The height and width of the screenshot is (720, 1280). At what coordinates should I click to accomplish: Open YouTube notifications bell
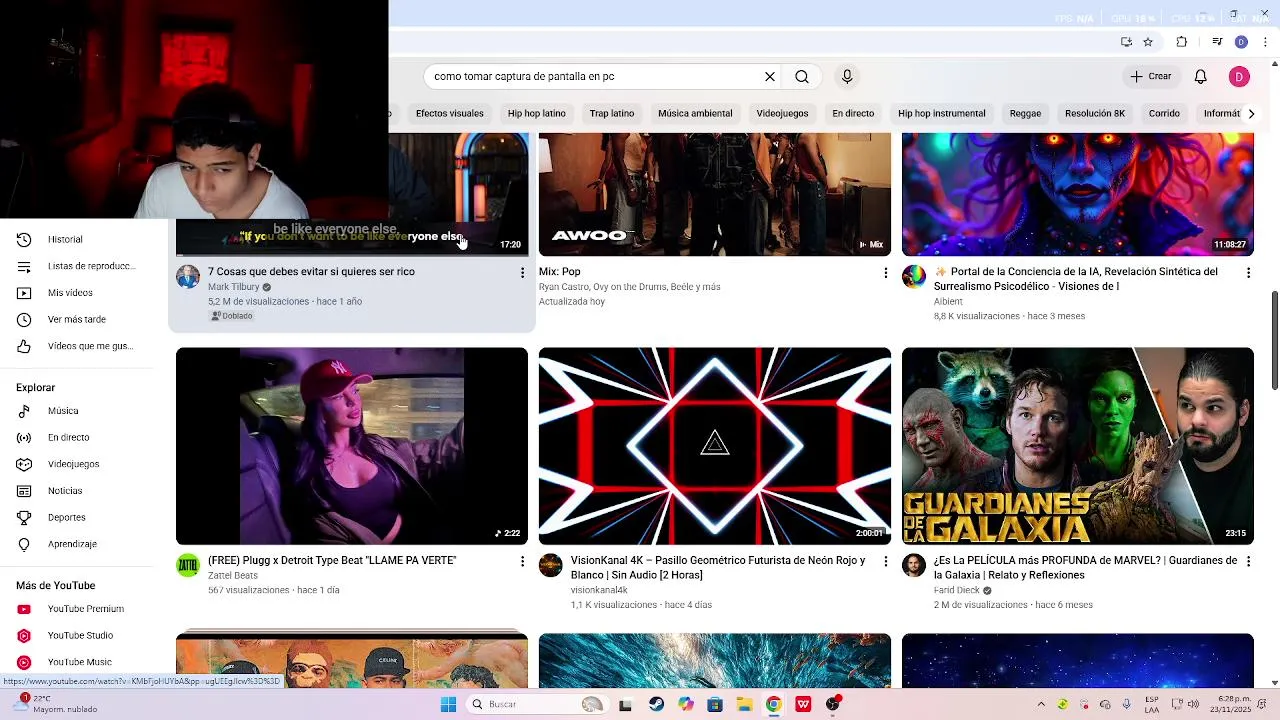coord(1201,76)
